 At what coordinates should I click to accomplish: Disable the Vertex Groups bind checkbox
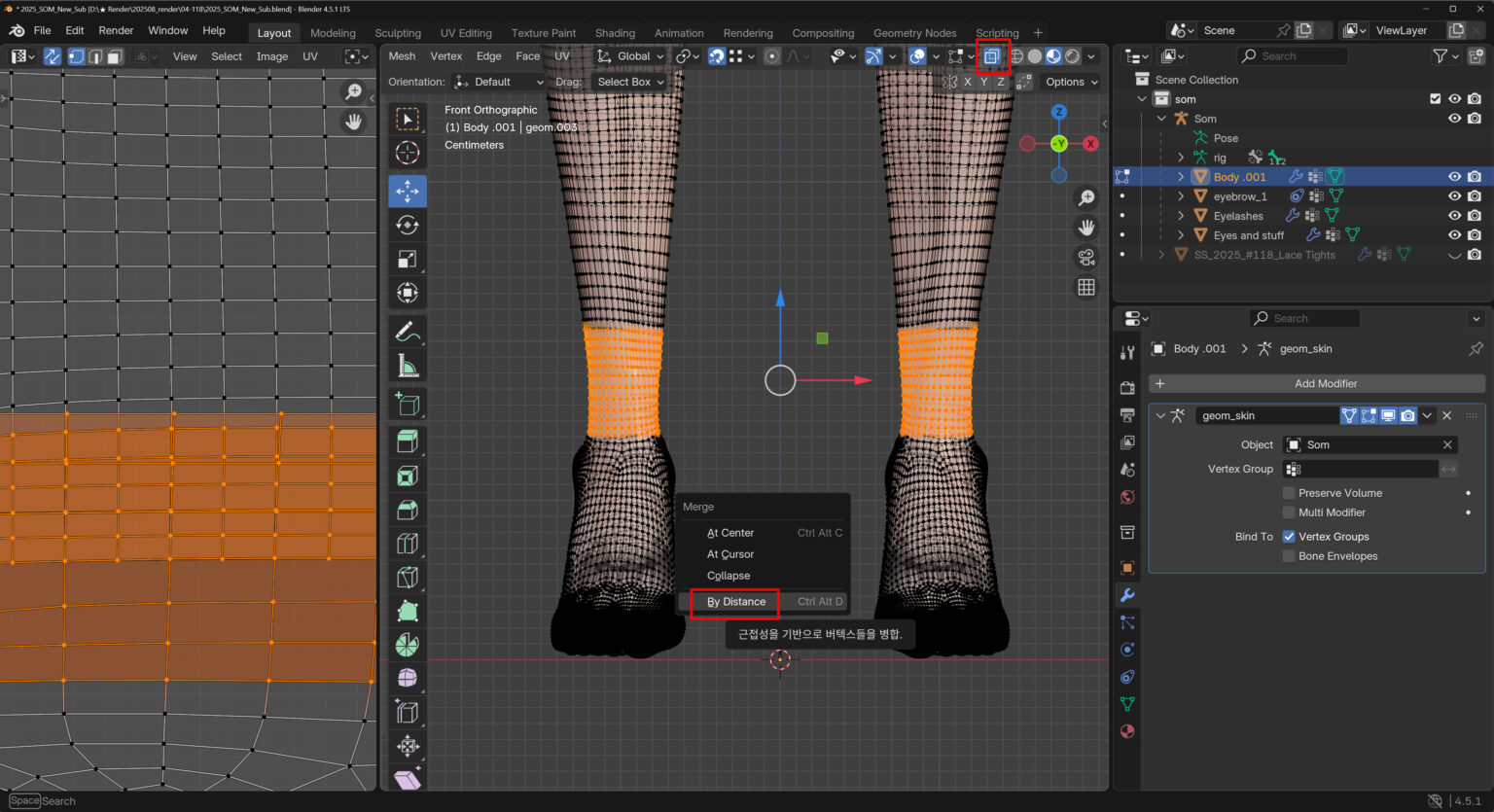1289,537
